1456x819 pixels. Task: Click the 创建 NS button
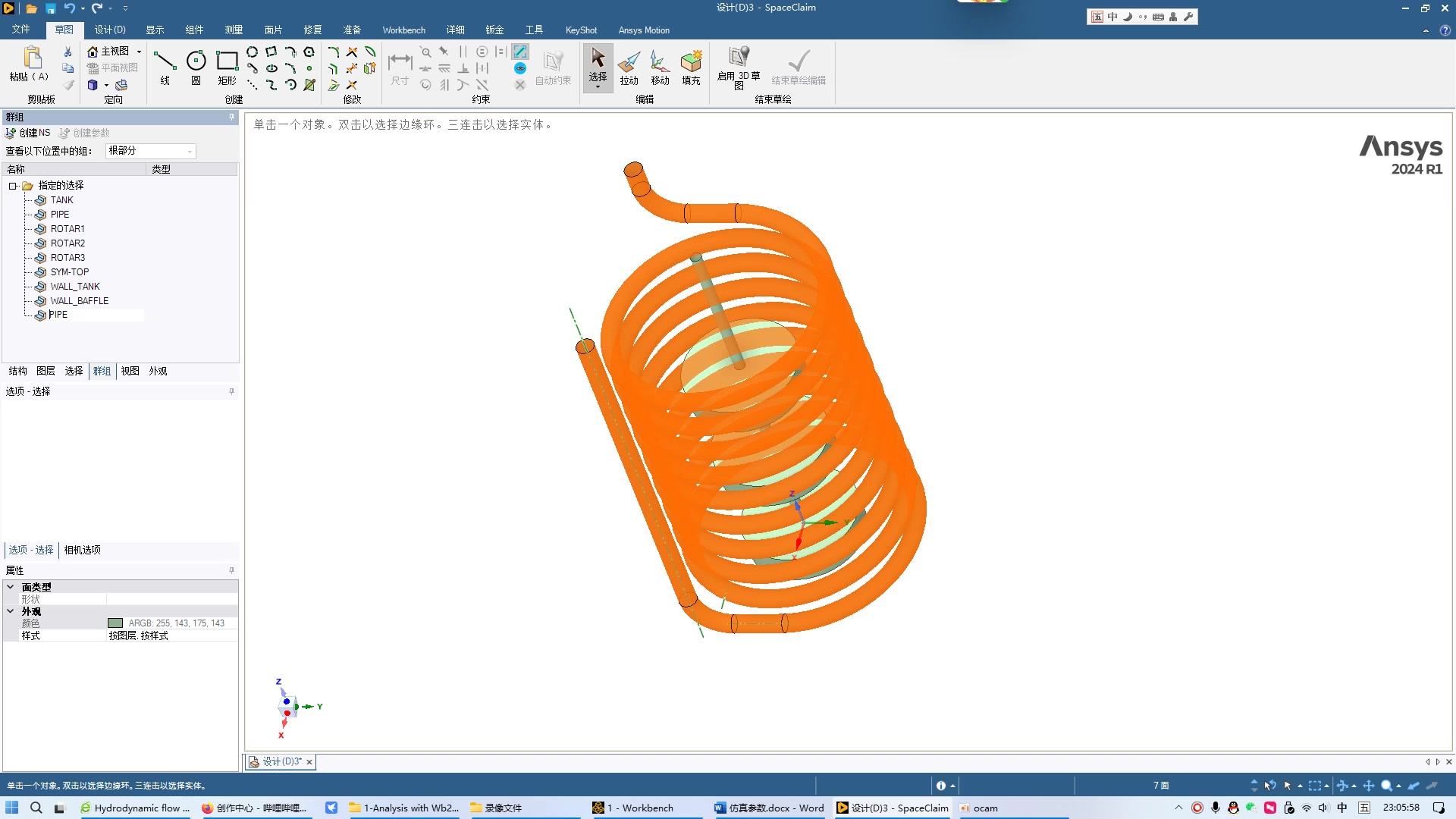(x=28, y=133)
